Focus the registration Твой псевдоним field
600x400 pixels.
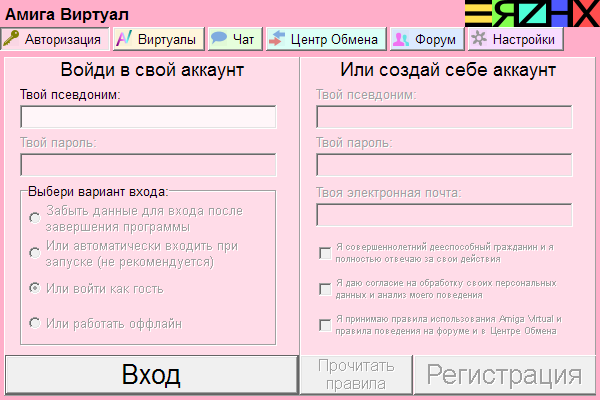[444, 117]
